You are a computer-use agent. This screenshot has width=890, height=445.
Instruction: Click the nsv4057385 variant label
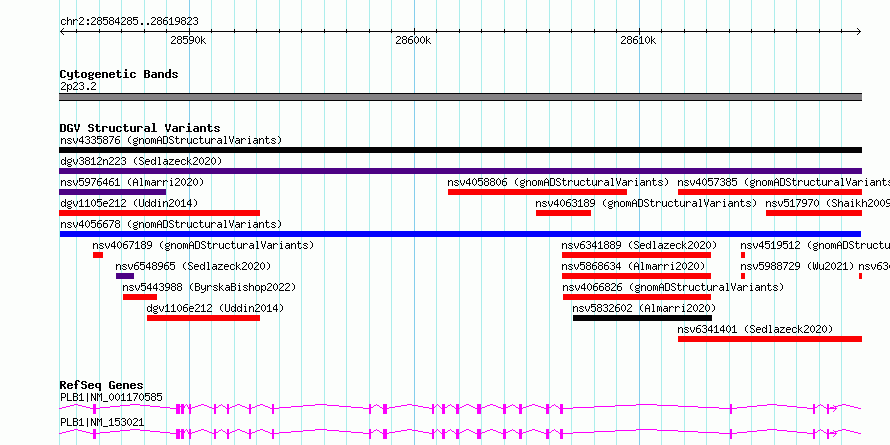point(784,182)
